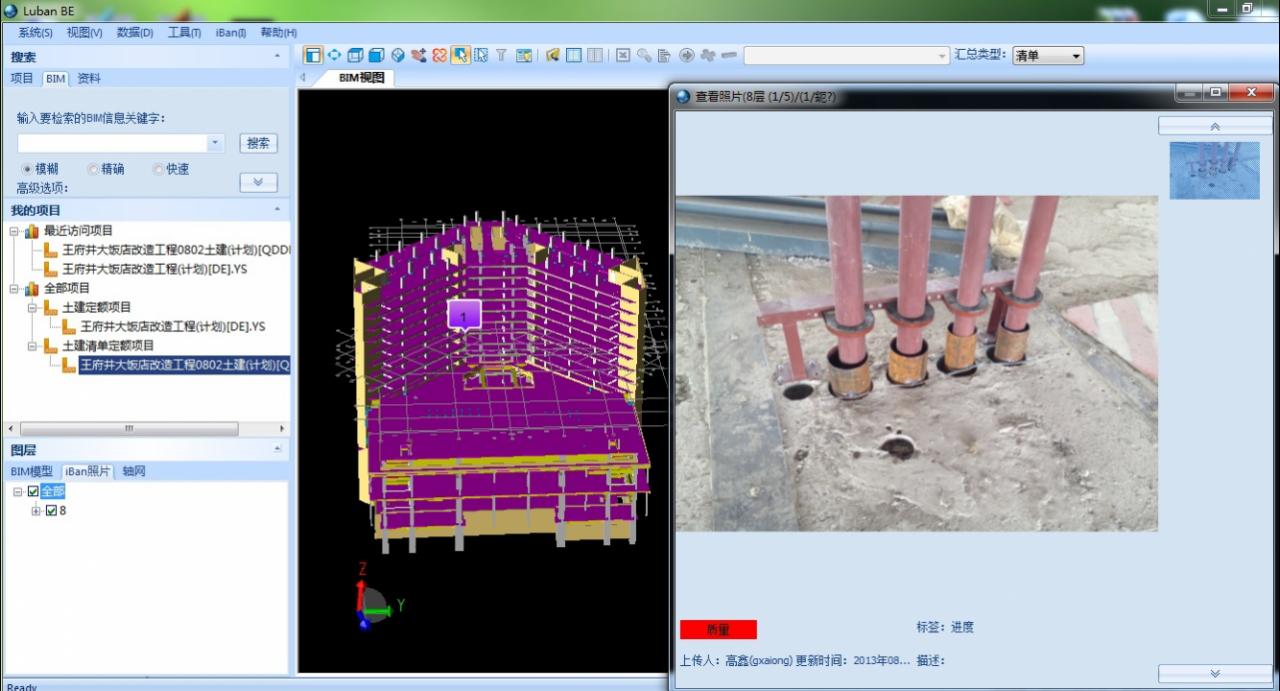Image resolution: width=1280 pixels, height=691 pixels.
Task: Click the solid 3D cube view icon
Action: pyautogui.click(x=376, y=55)
